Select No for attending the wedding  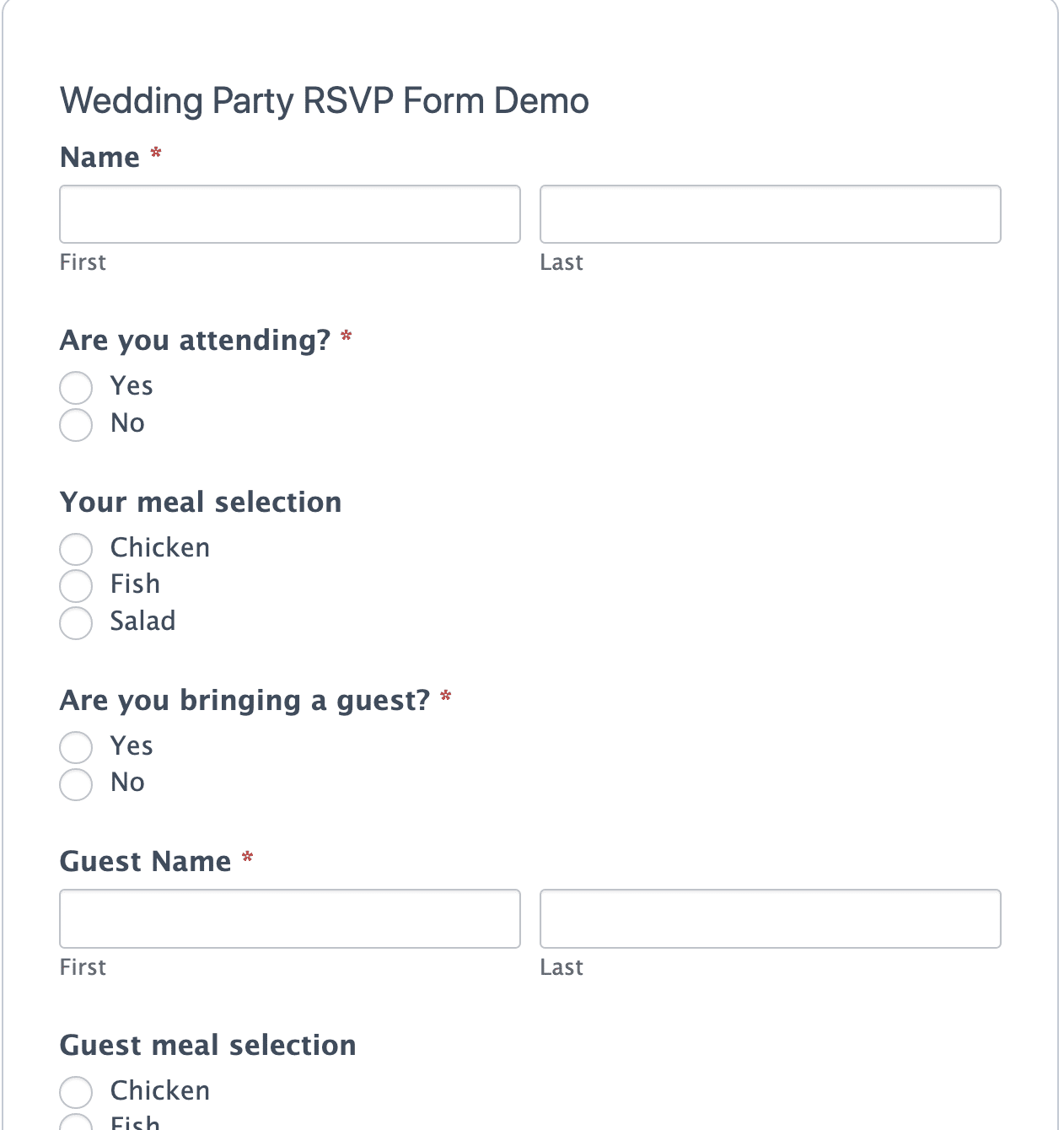click(x=75, y=425)
